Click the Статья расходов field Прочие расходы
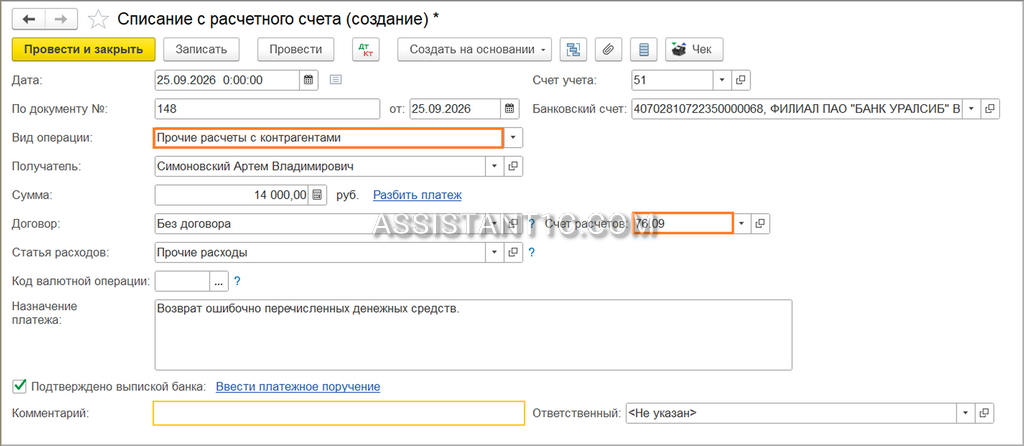The height and width of the screenshot is (446, 1024). click(320, 252)
